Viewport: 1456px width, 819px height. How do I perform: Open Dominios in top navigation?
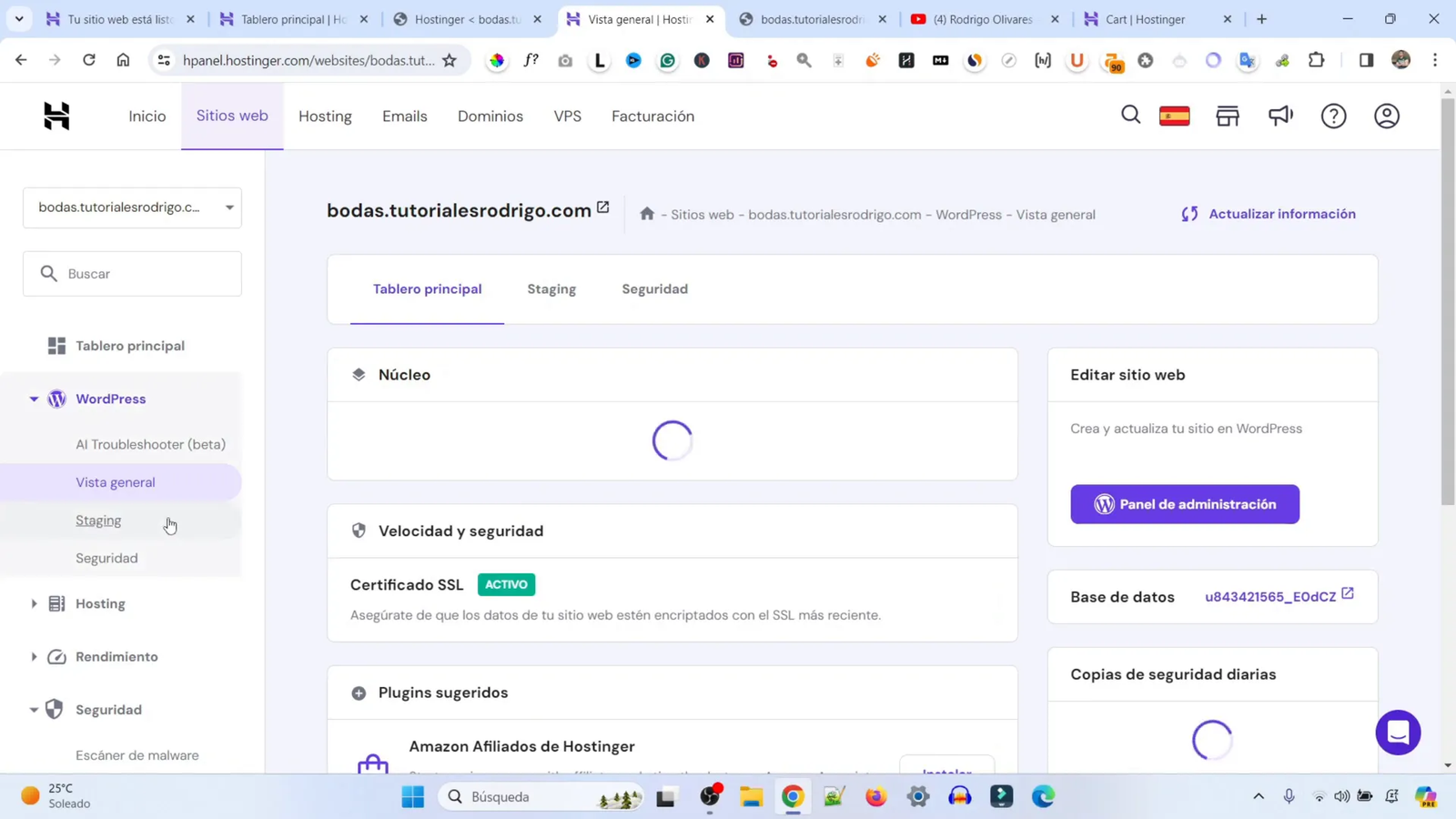click(490, 116)
